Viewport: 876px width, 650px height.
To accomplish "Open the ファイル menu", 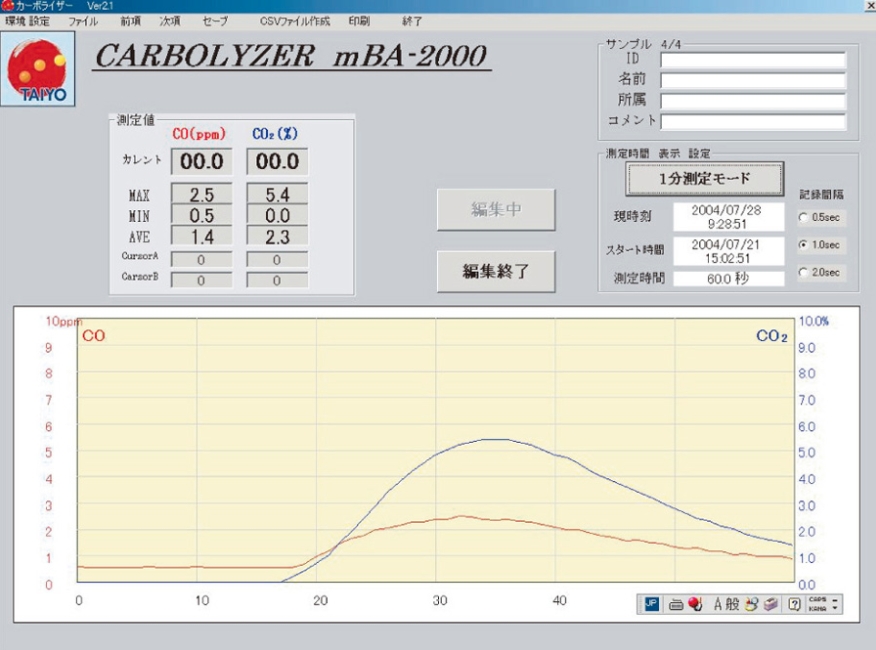I will [x=83, y=21].
